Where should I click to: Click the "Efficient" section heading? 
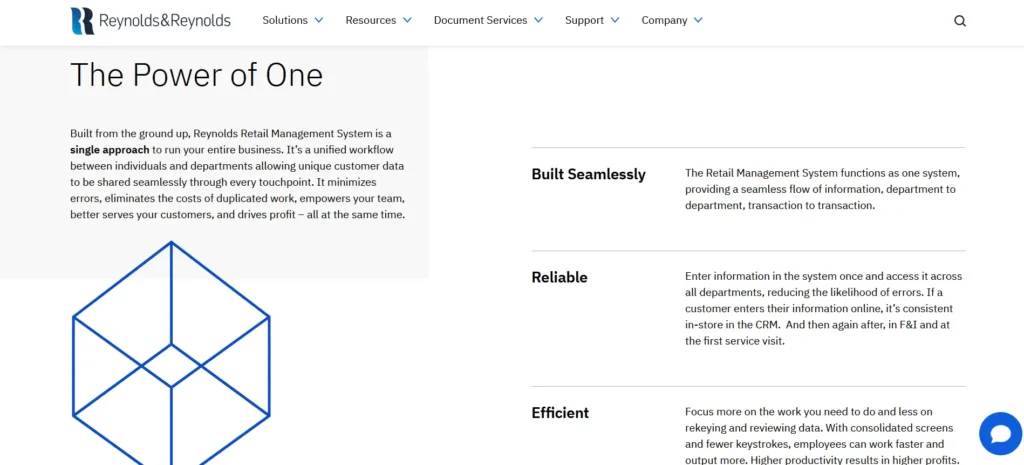pos(560,412)
